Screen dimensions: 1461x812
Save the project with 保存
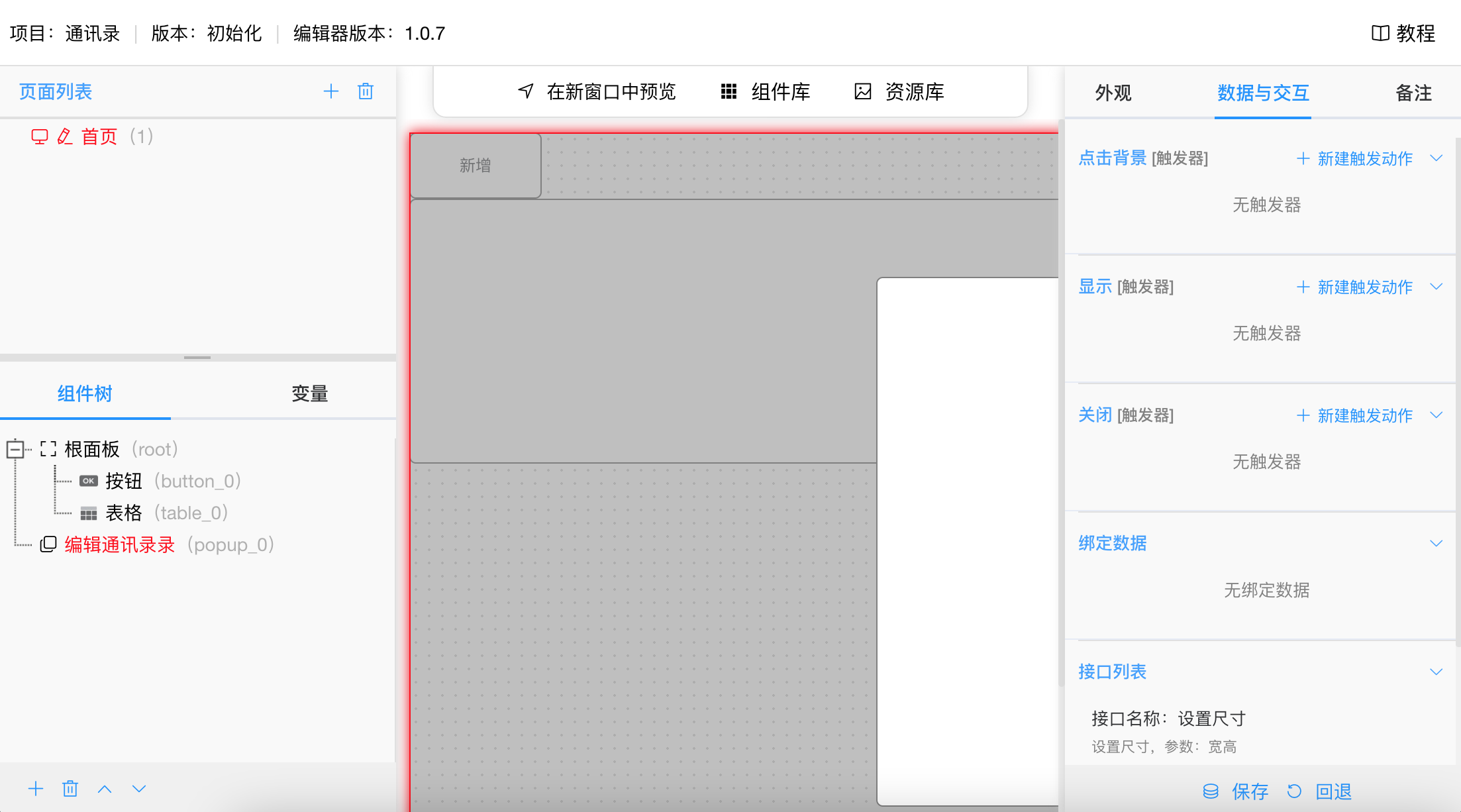point(1235,791)
